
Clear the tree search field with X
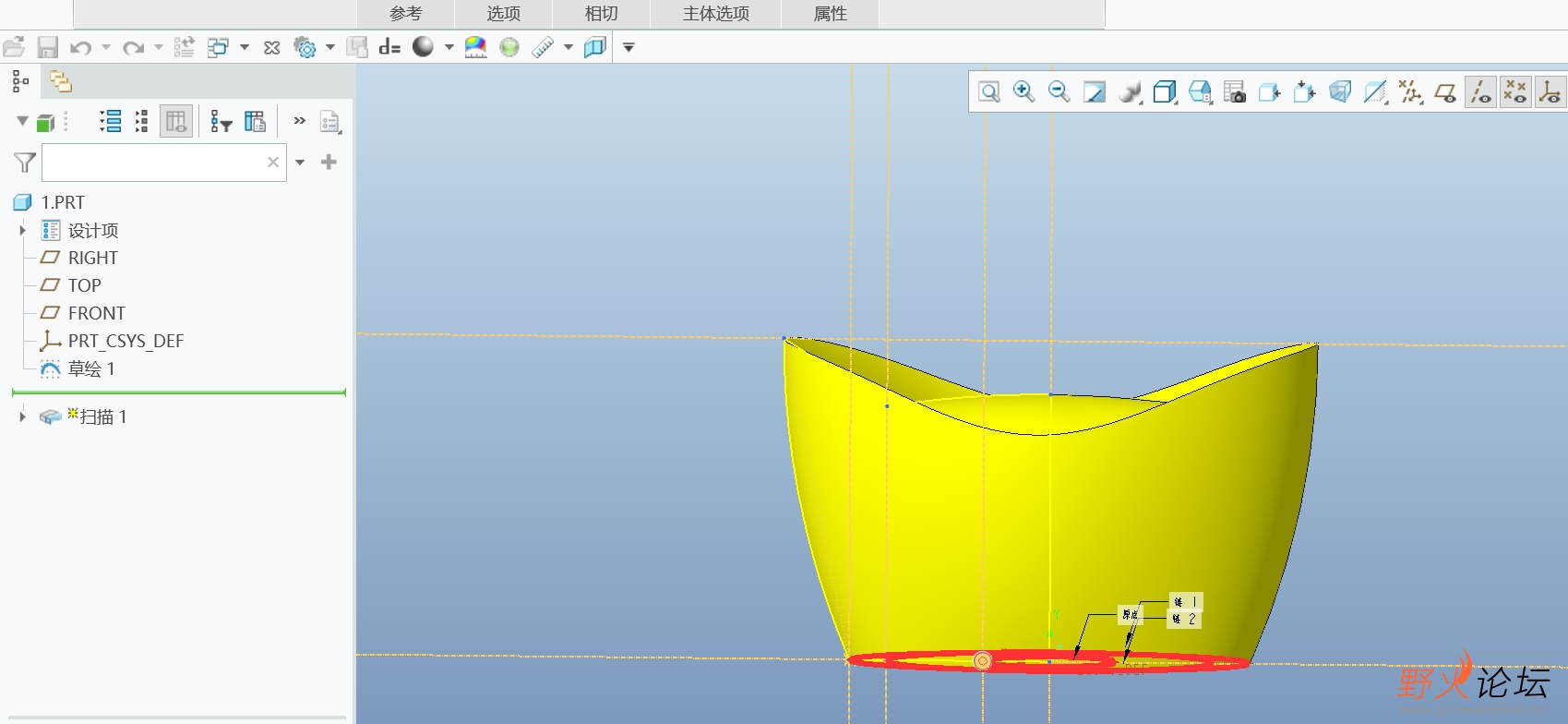(x=273, y=163)
